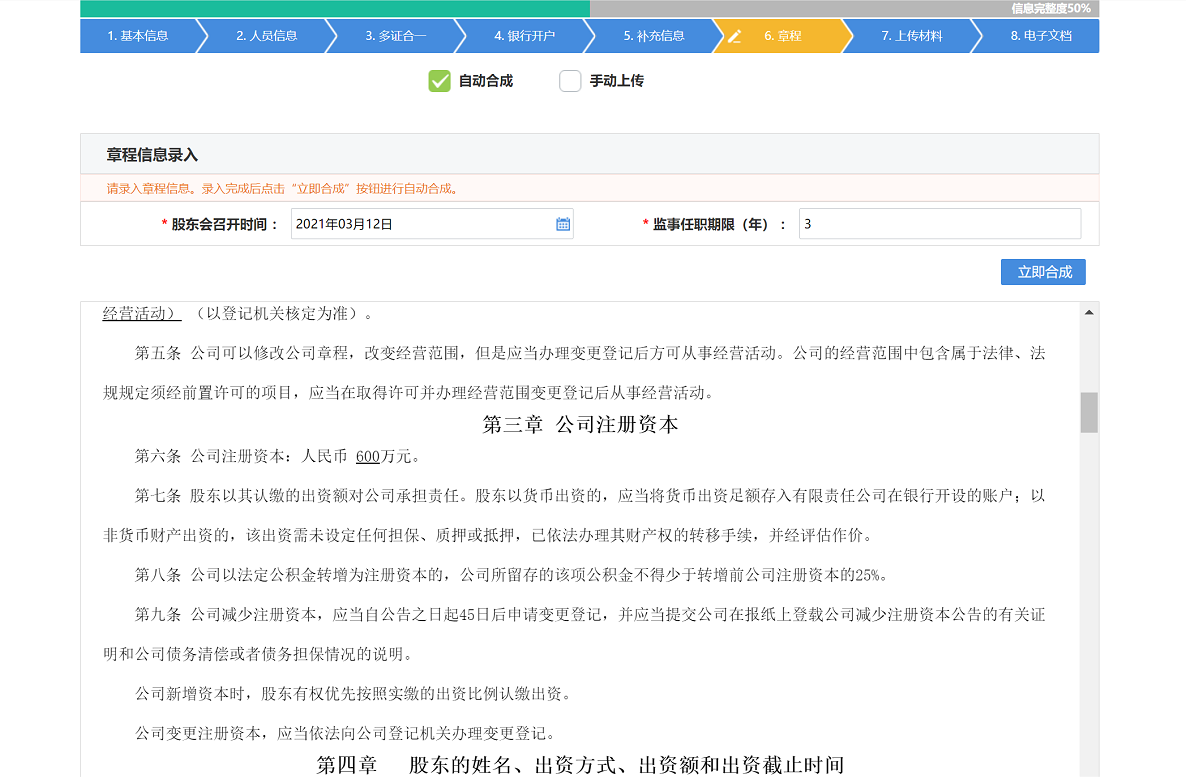Open the calendar picker for 股东会召开时间
The image size is (1186, 777).
[x=563, y=224]
